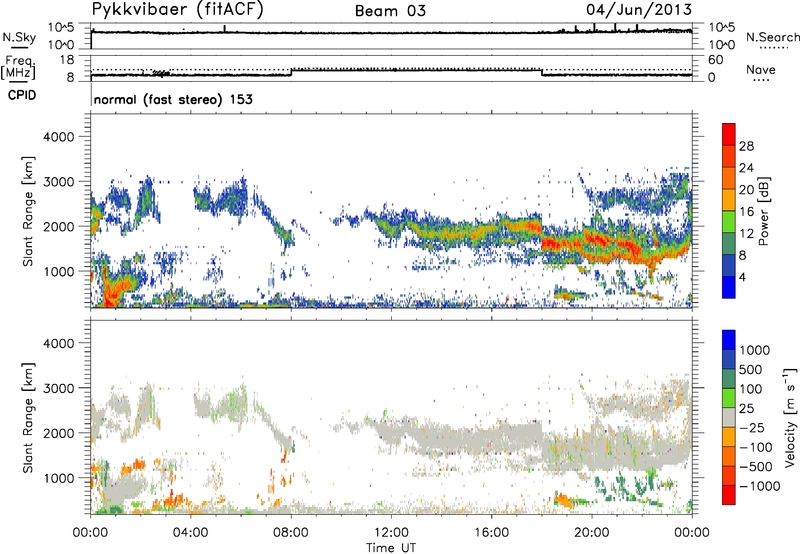This screenshot has height=554, width=800.
Task: Click the 'Pykkvibaer (fitACF)' plot title
Action: 177,10
